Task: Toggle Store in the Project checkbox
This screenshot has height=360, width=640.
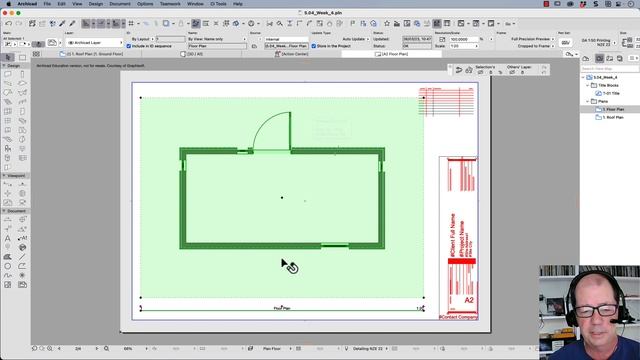Action: pos(314,46)
